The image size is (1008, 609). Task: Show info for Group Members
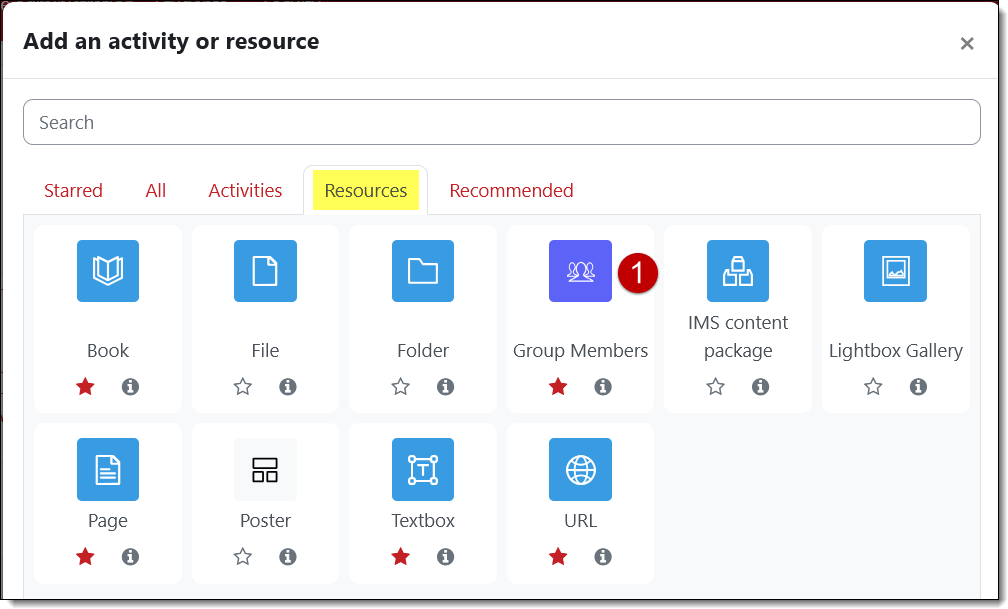[603, 386]
